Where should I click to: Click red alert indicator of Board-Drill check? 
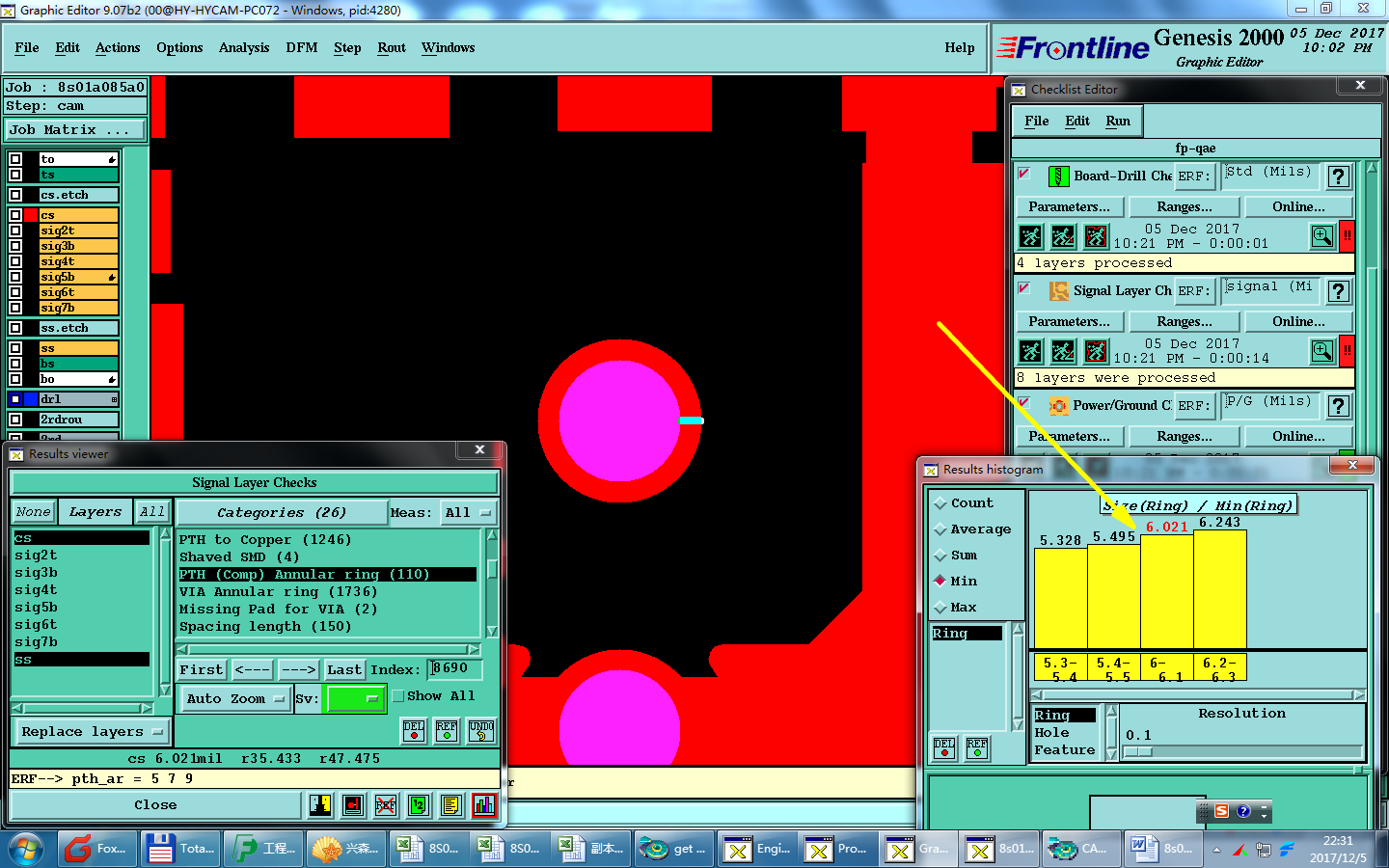pos(1347,236)
